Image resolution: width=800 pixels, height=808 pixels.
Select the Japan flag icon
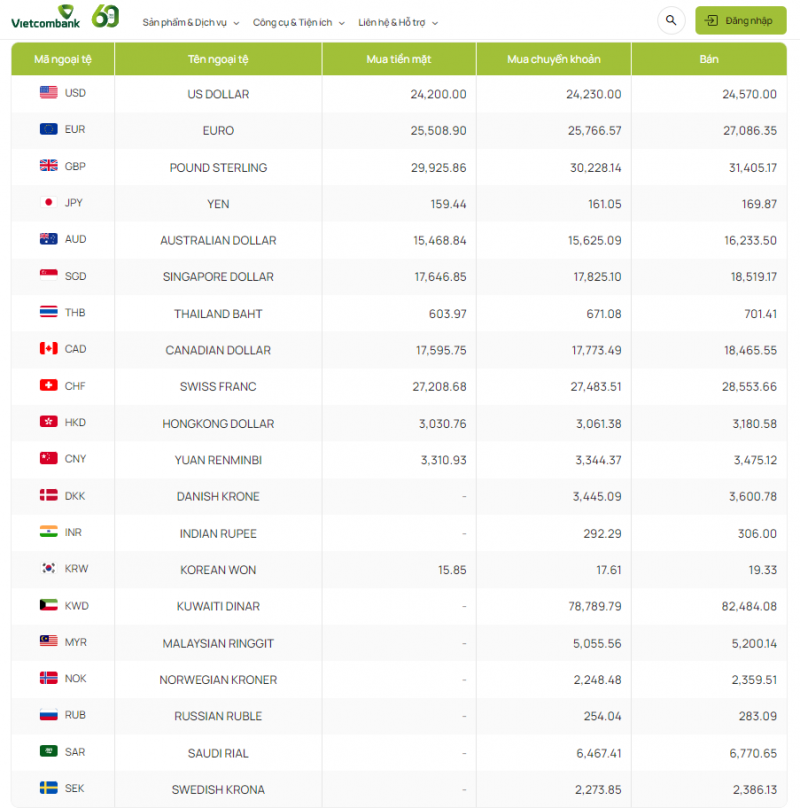pos(49,203)
